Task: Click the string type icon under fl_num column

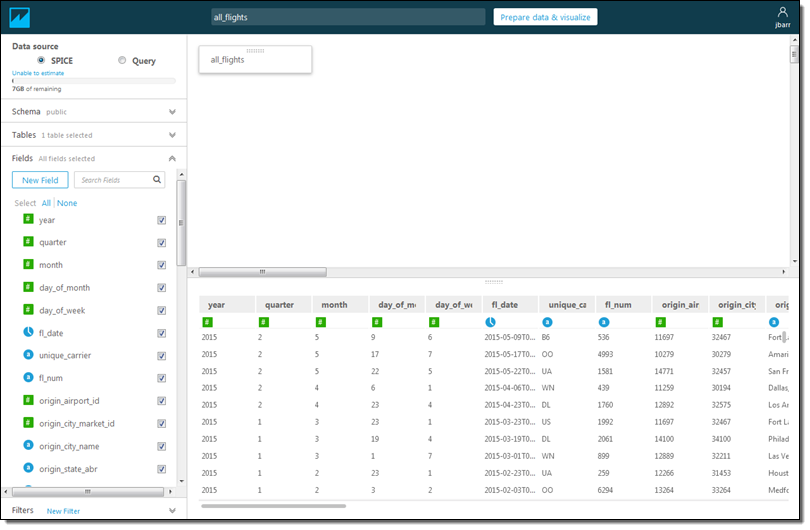Action: click(x=603, y=322)
